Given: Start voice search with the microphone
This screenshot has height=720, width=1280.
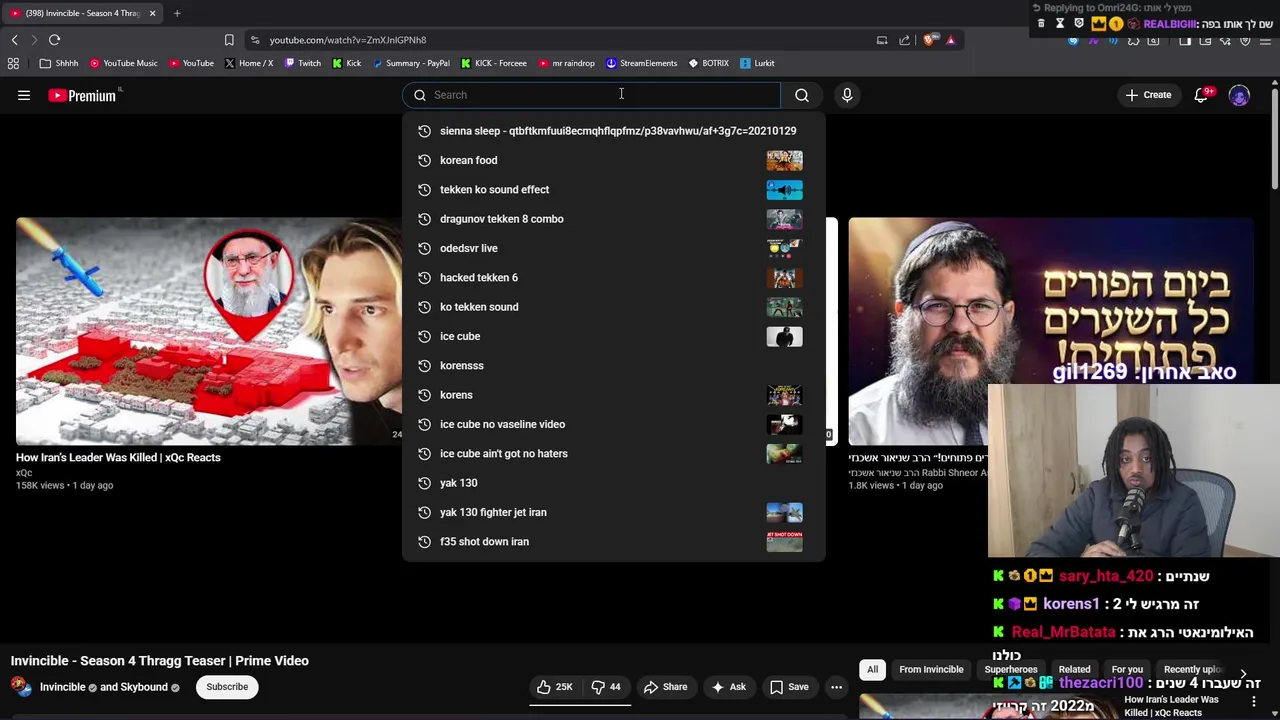Looking at the screenshot, I should point(847,95).
